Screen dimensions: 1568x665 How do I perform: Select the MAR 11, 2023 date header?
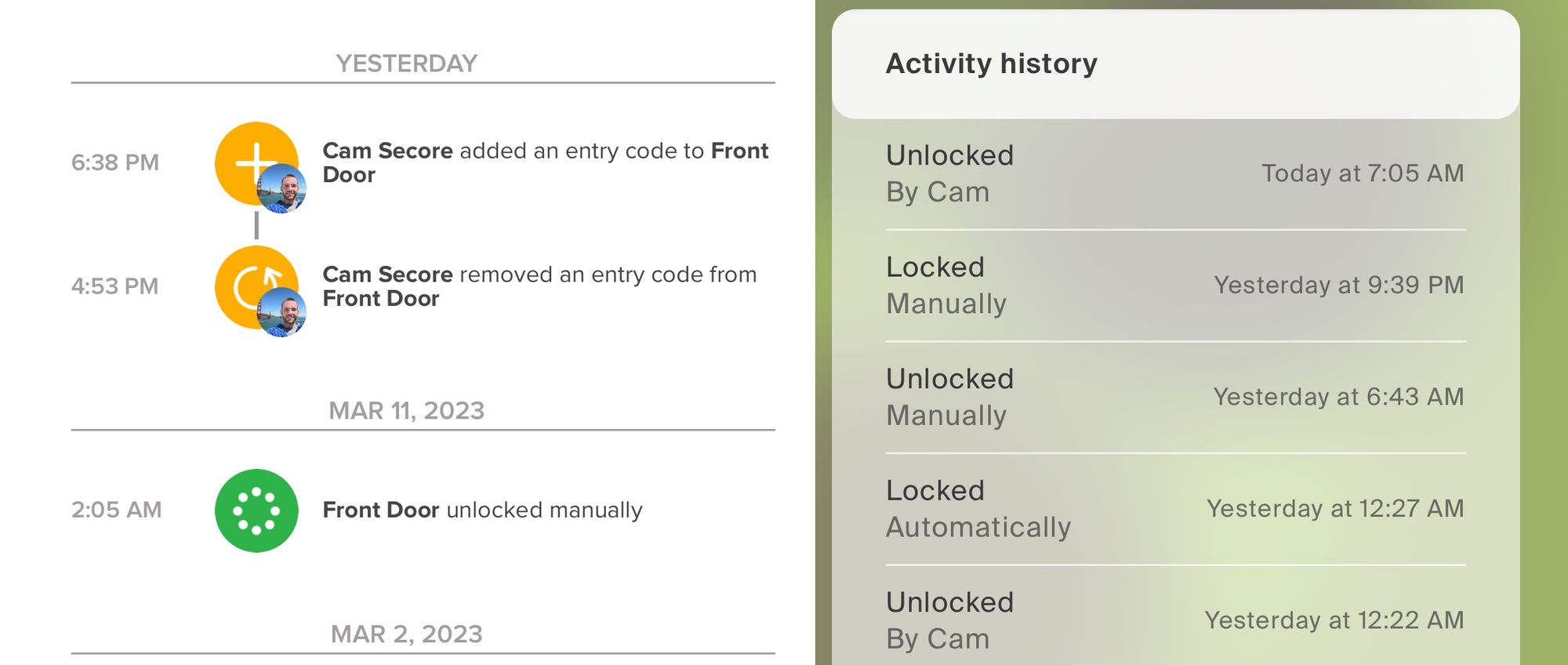(406, 411)
